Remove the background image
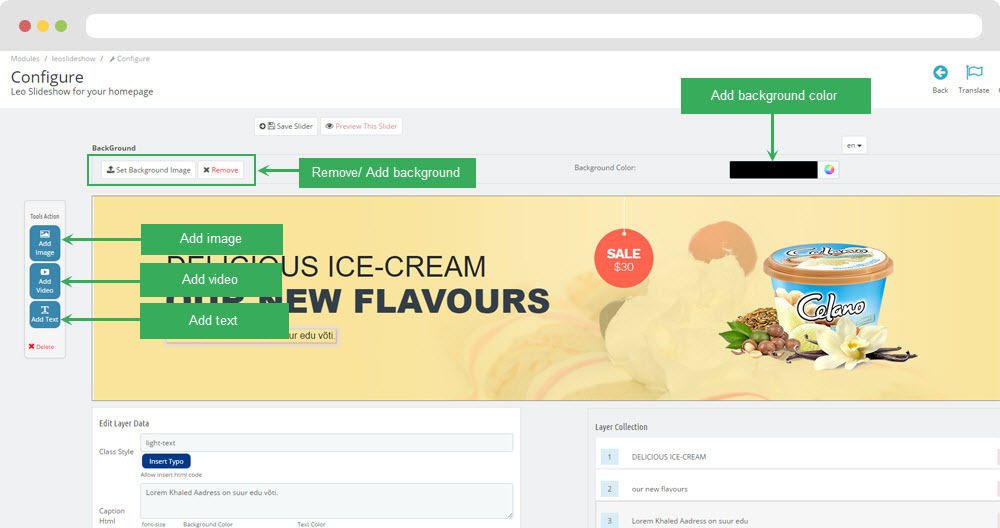Viewport: 1000px width, 528px height. [221, 170]
